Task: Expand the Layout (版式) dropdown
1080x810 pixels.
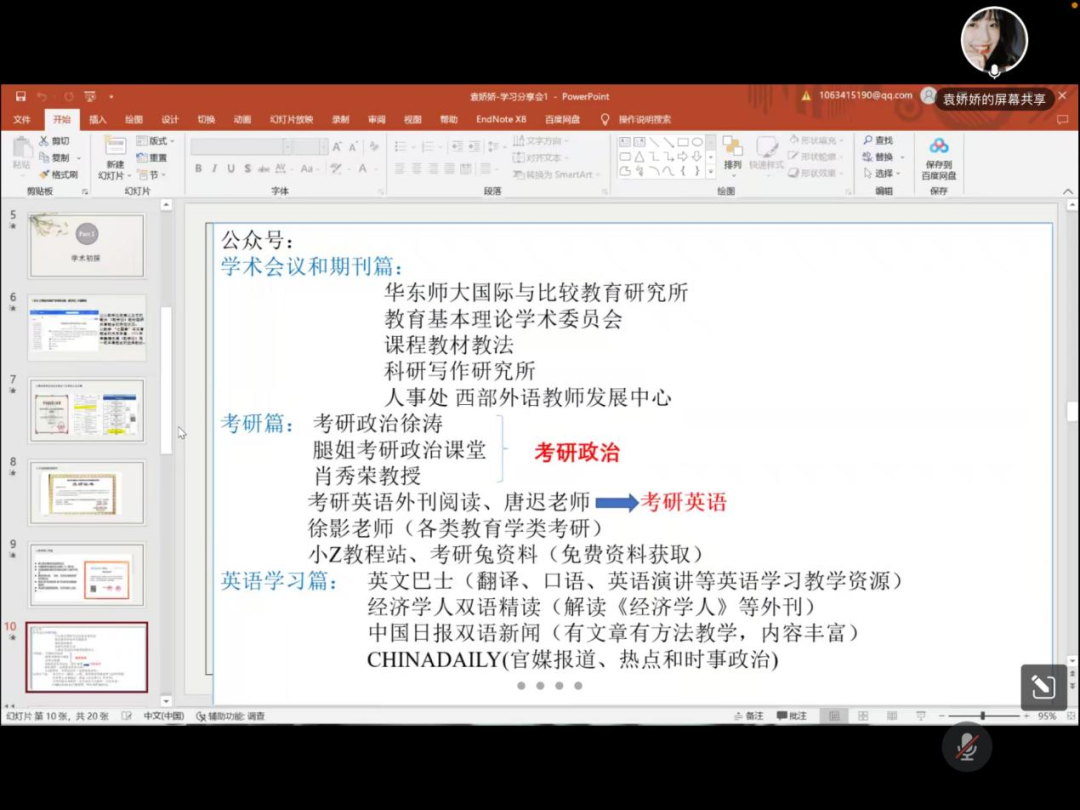Action: [158, 141]
